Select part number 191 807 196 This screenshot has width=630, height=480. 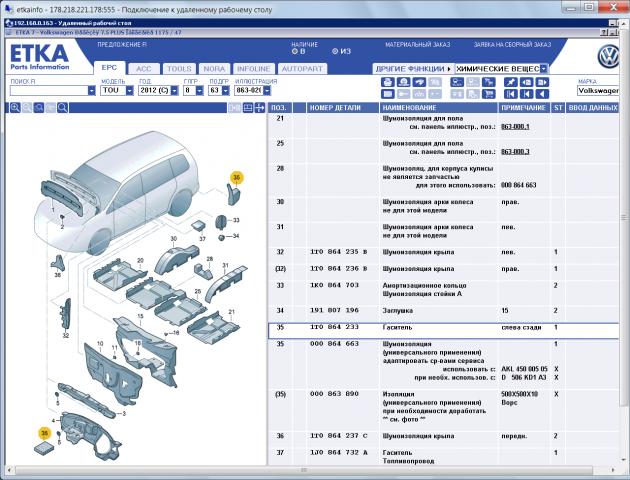(x=334, y=310)
